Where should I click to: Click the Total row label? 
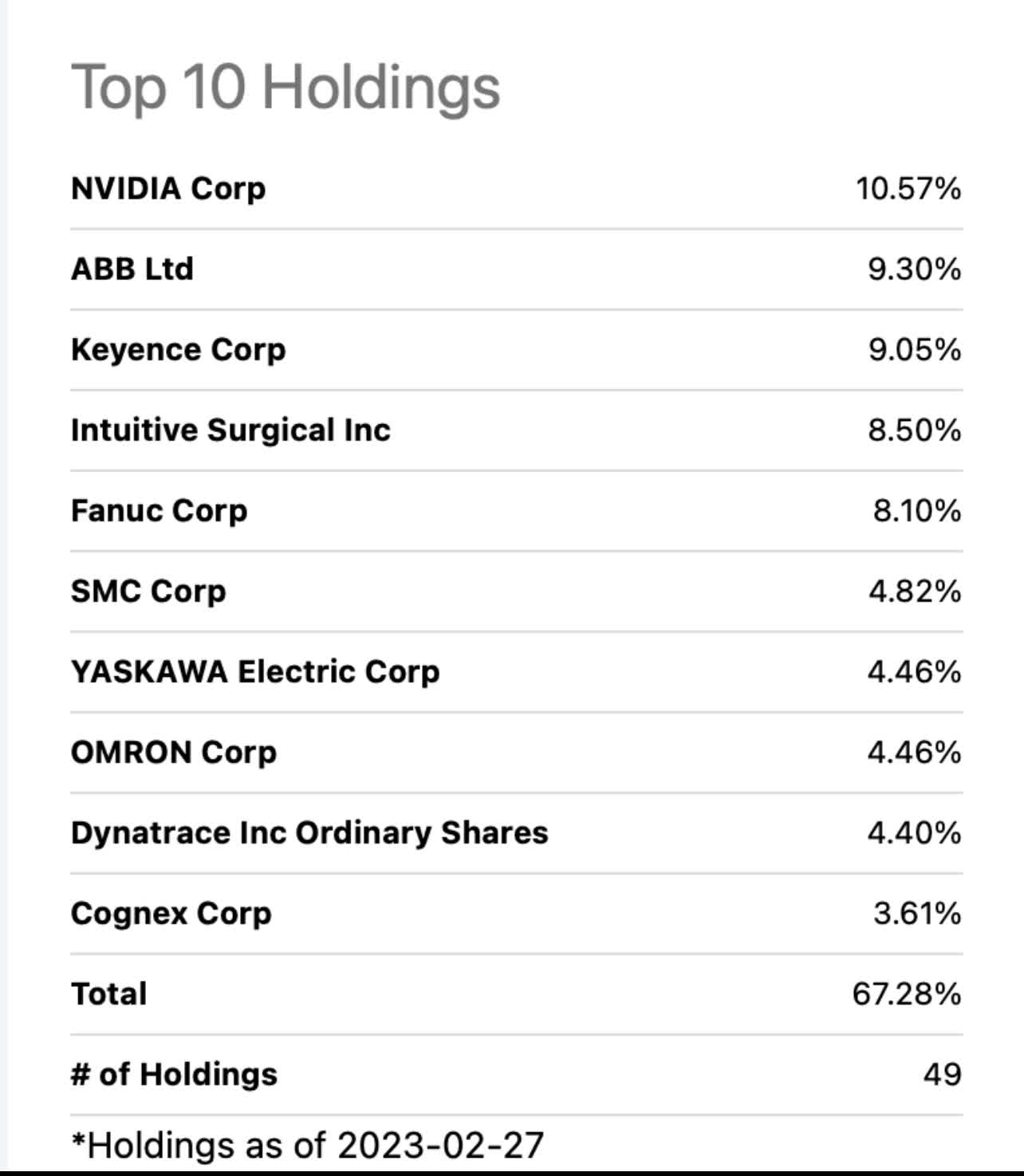click(108, 994)
